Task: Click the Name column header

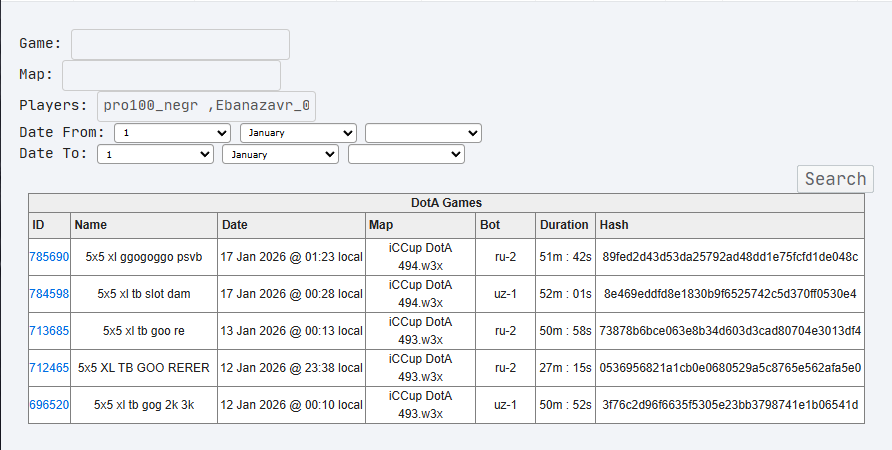Action: (x=90, y=225)
